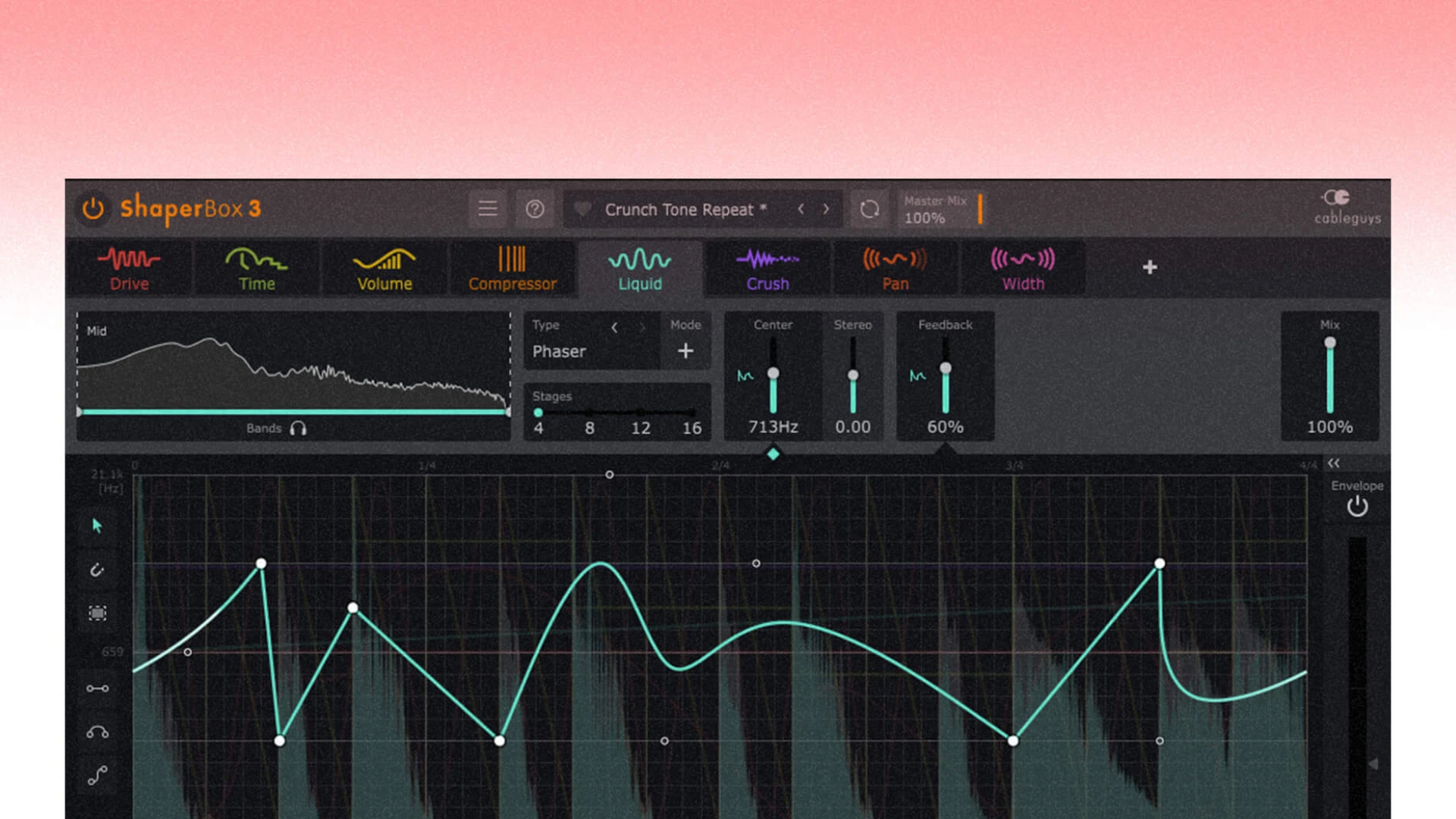Select the pen draw tool
1456x819 pixels.
point(97,570)
